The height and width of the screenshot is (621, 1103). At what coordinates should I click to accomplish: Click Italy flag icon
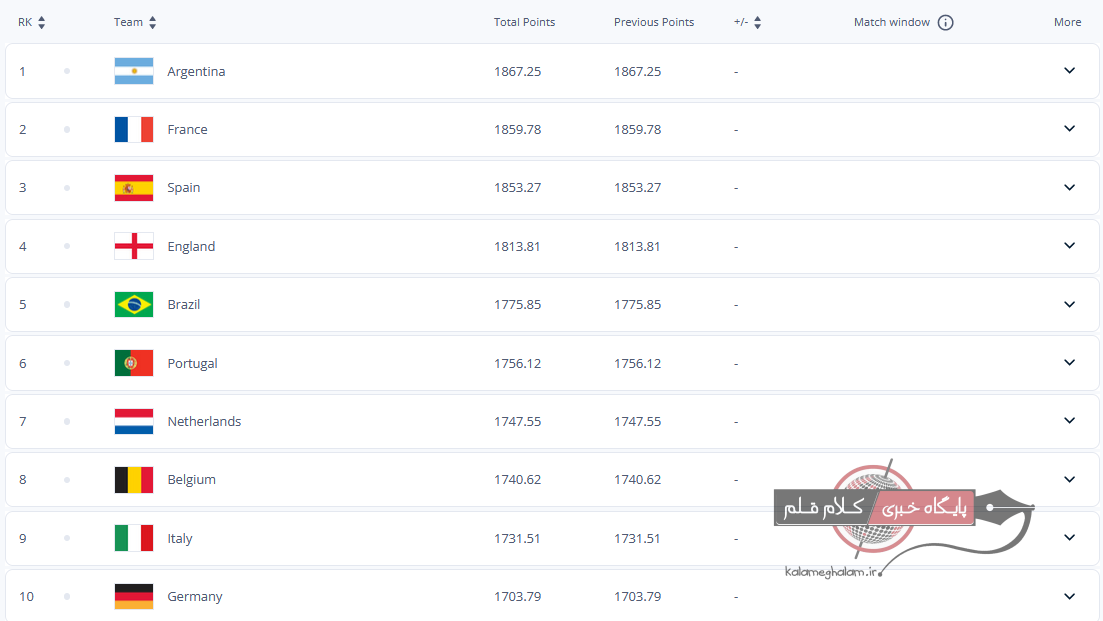134,538
